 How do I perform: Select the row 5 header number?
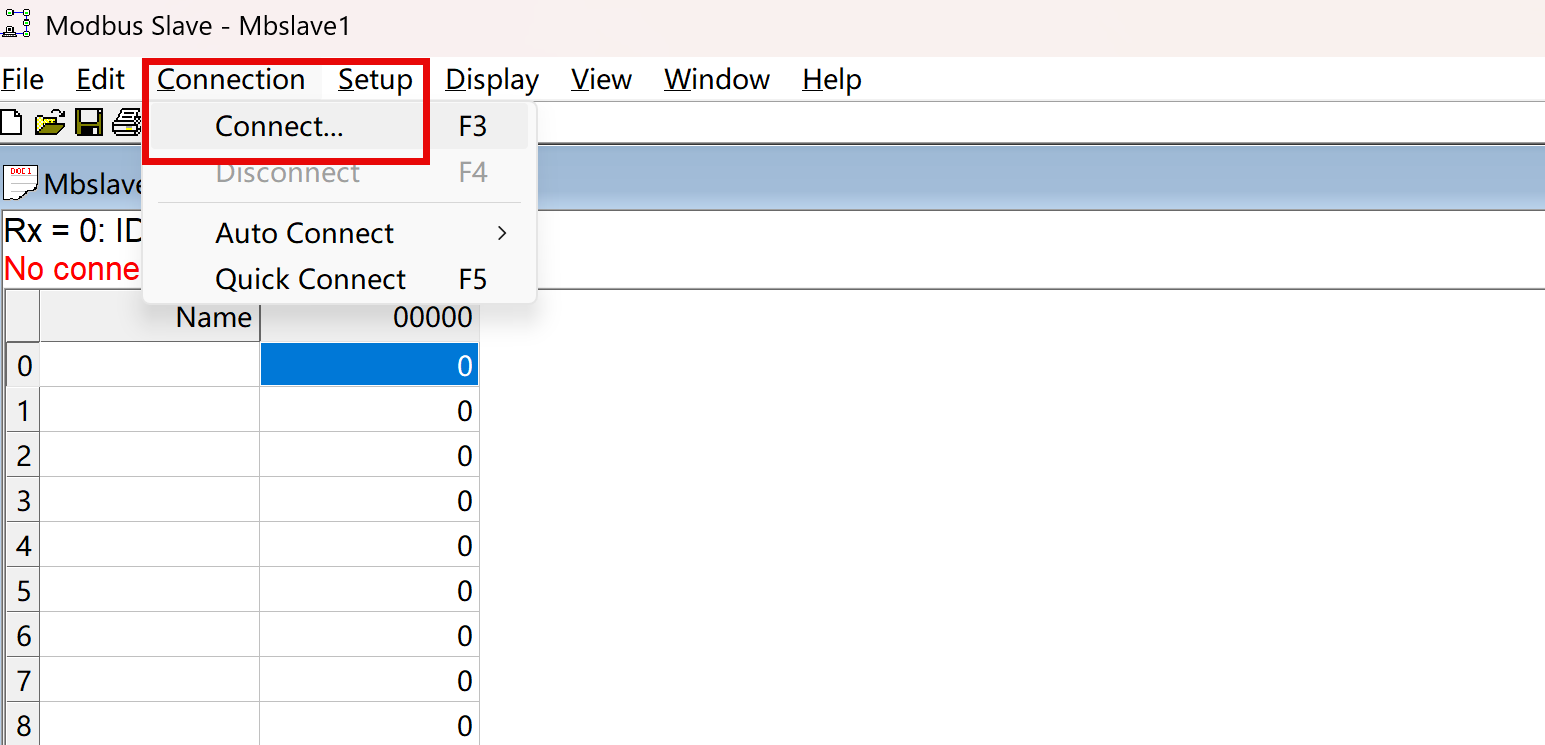coord(23,590)
